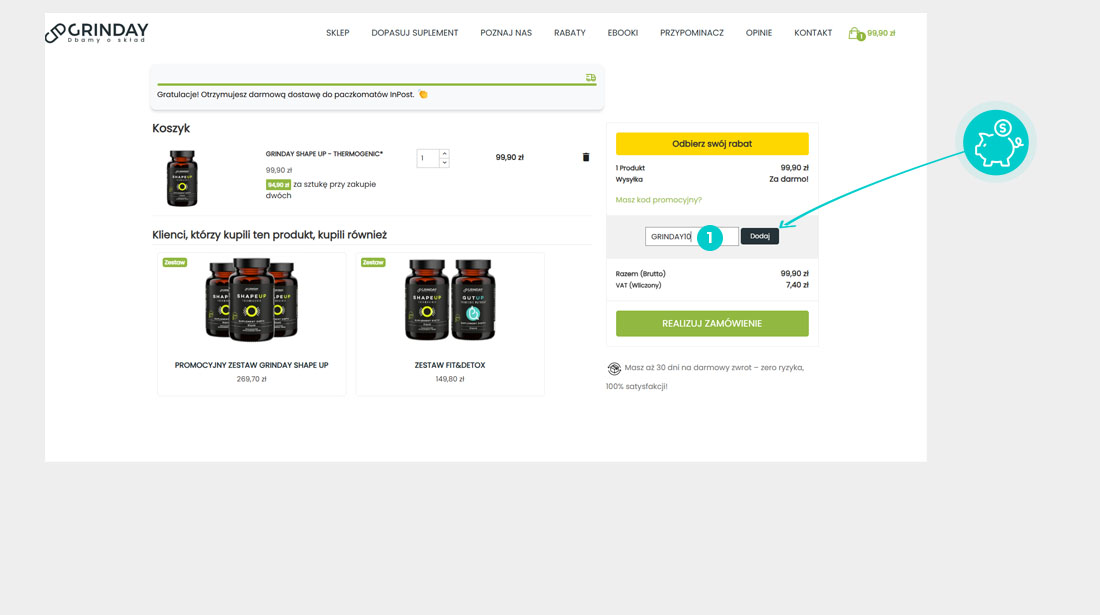
Task: Click the Dodaj promo code button
Action: click(760, 236)
